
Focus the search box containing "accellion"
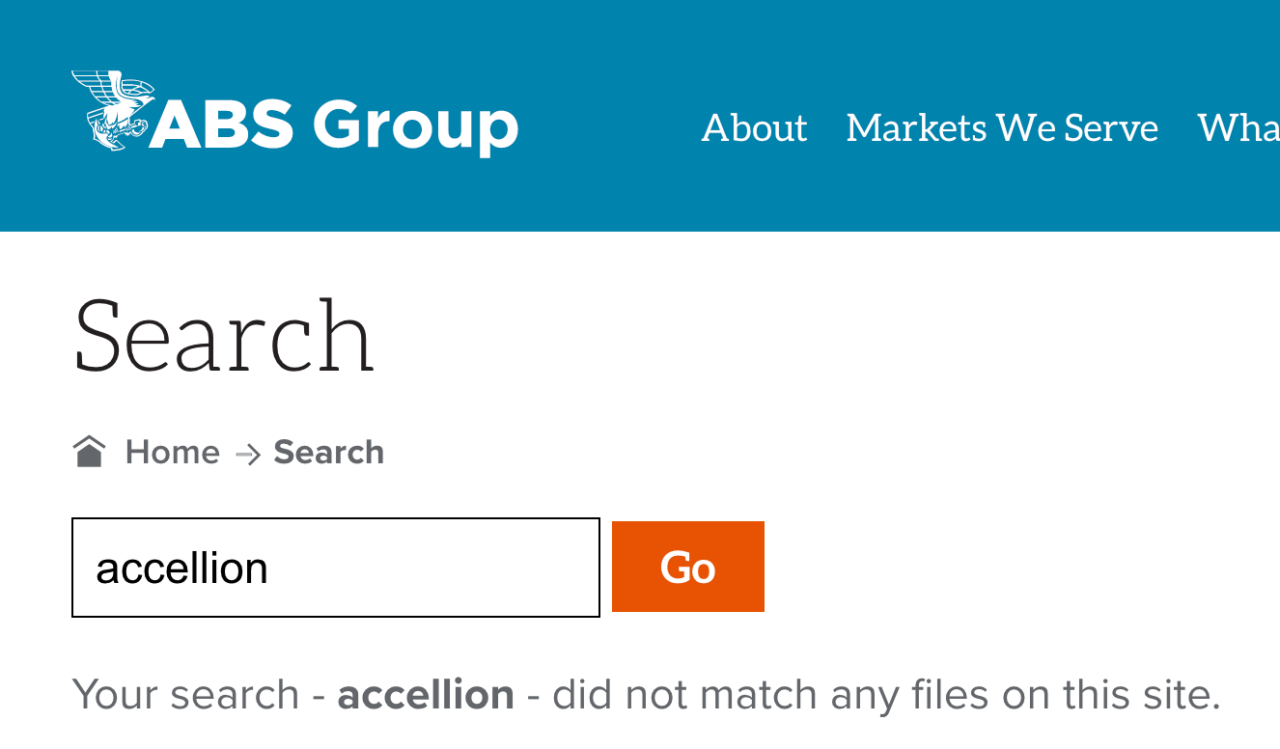point(335,567)
